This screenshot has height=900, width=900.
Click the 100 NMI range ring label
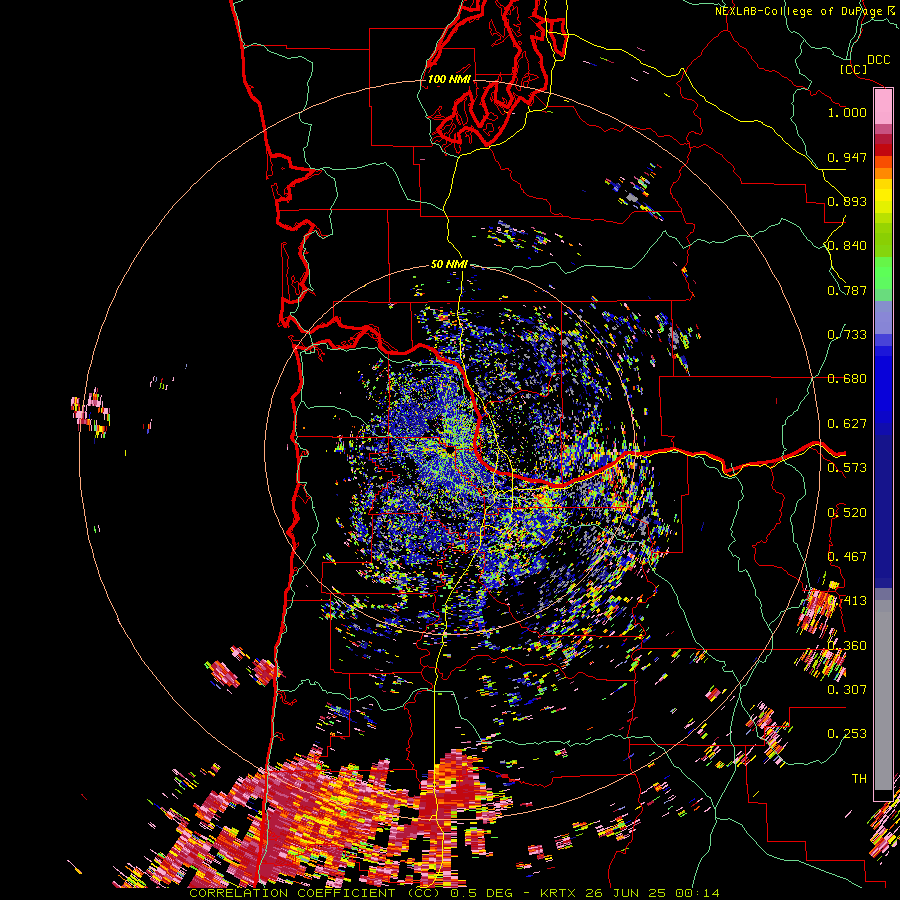point(449,79)
